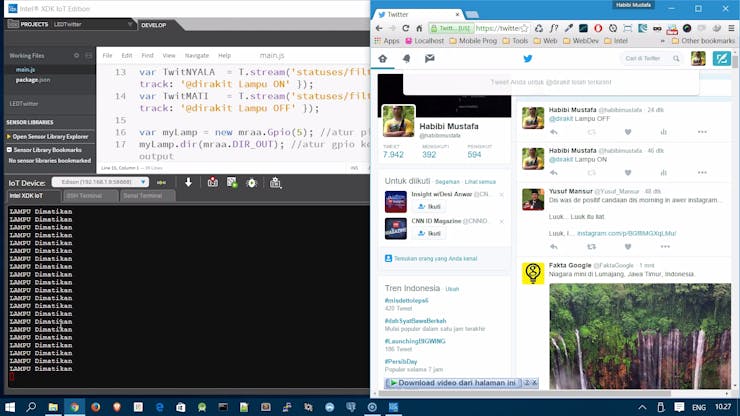
Task: Open Navigate menu in XDK editor
Action: (x=197, y=55)
